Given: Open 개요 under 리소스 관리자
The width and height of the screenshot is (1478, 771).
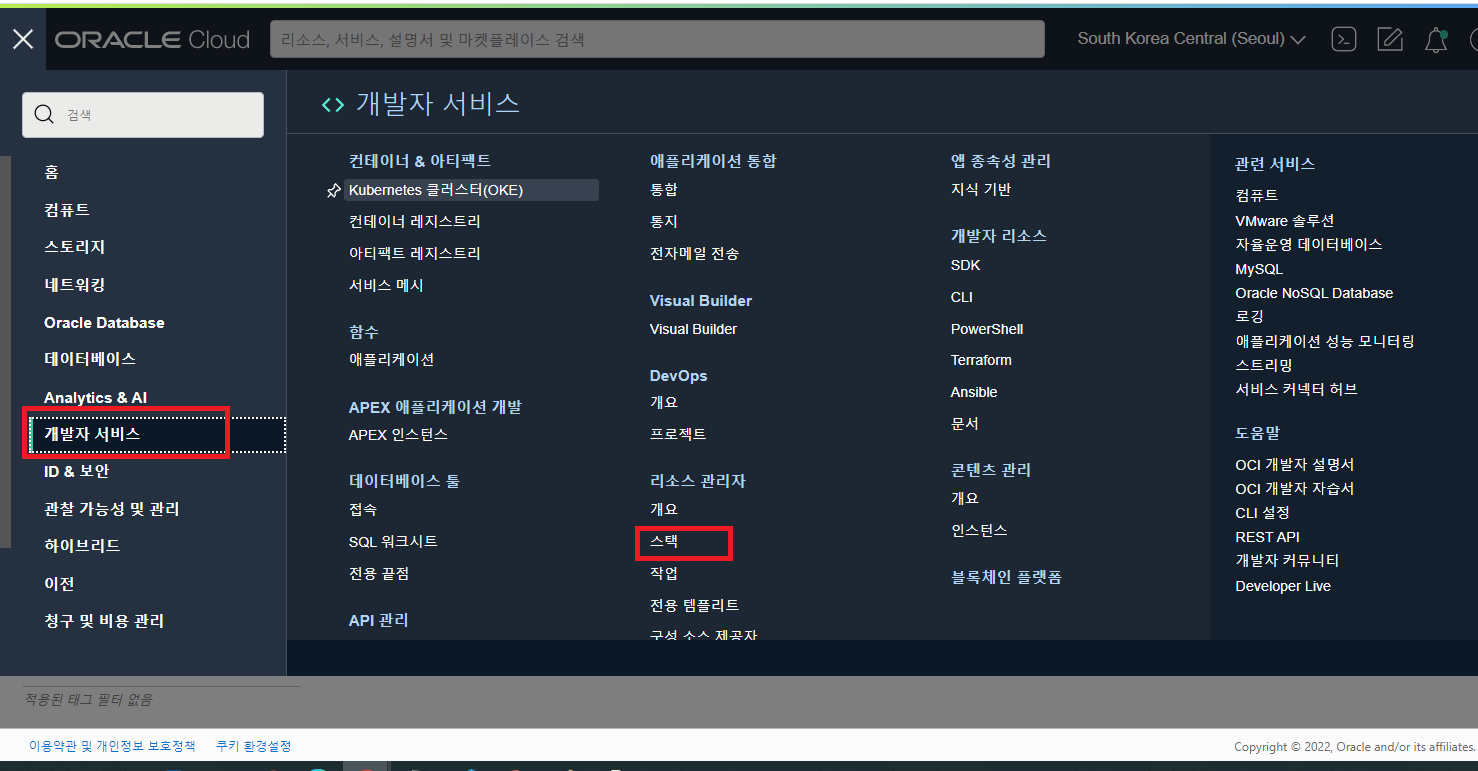Looking at the screenshot, I should tap(664, 509).
